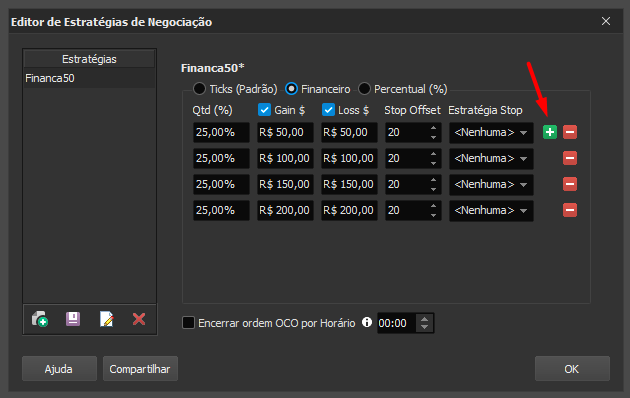Decrease Stop Offset in the R$ 100,00 row

[x=433, y=163]
